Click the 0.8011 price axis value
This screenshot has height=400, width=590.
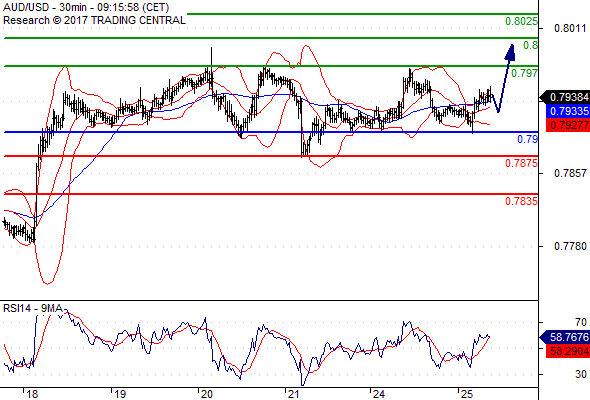point(570,28)
